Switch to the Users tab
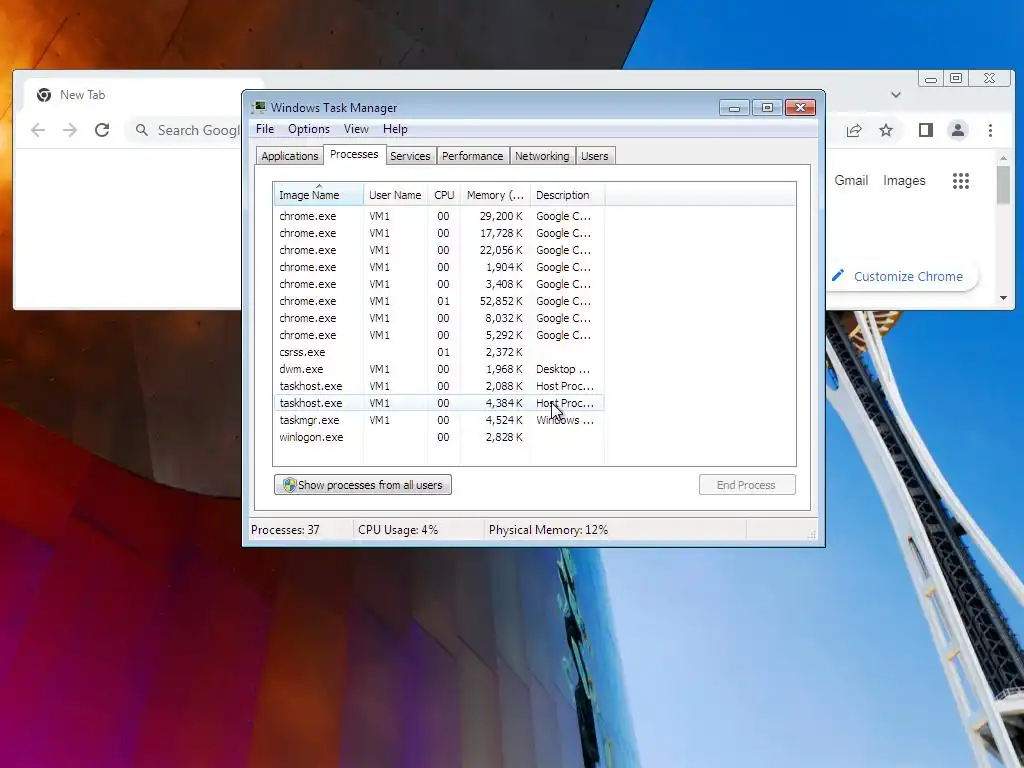Screen dimensions: 1024x768 click(594, 155)
